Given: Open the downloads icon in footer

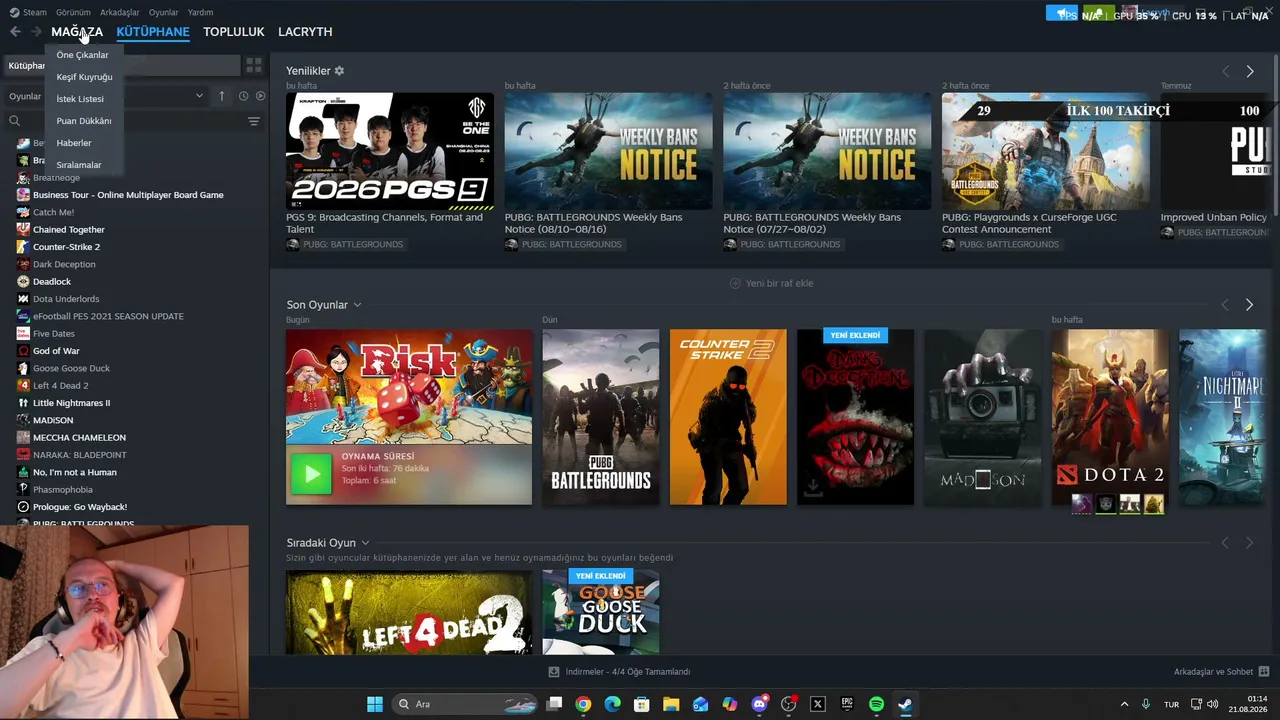Looking at the screenshot, I should point(555,672).
